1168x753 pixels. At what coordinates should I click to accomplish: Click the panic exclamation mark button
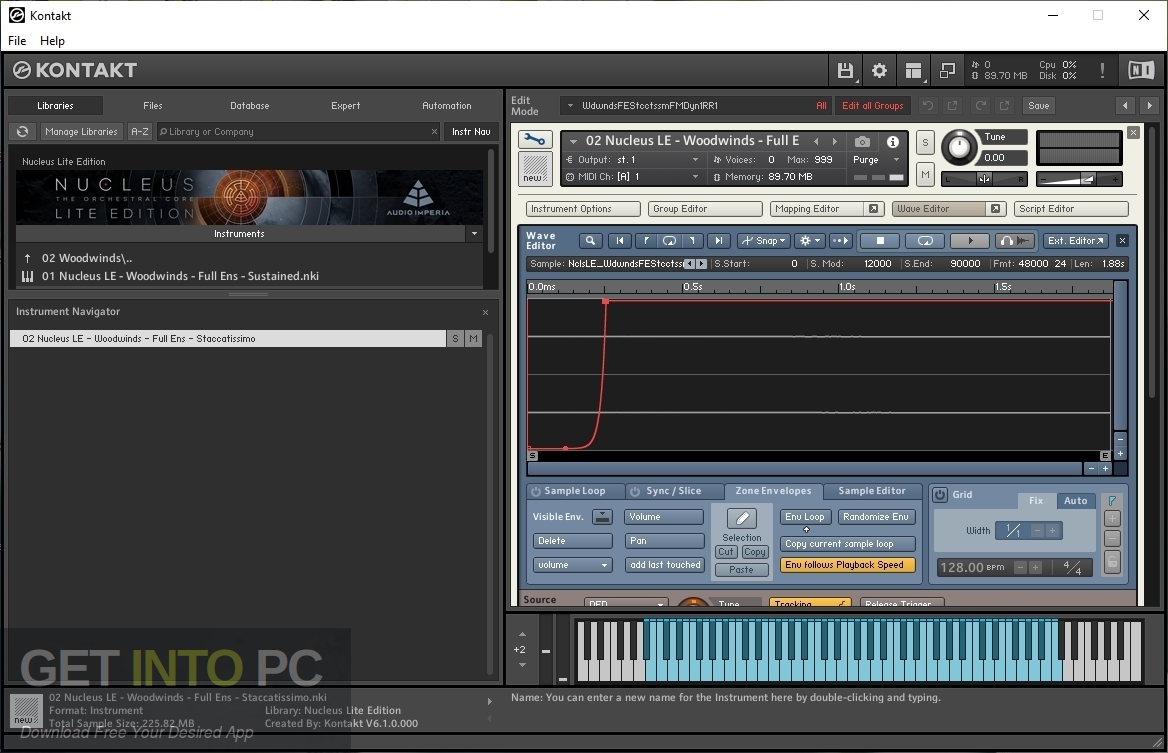point(1102,71)
